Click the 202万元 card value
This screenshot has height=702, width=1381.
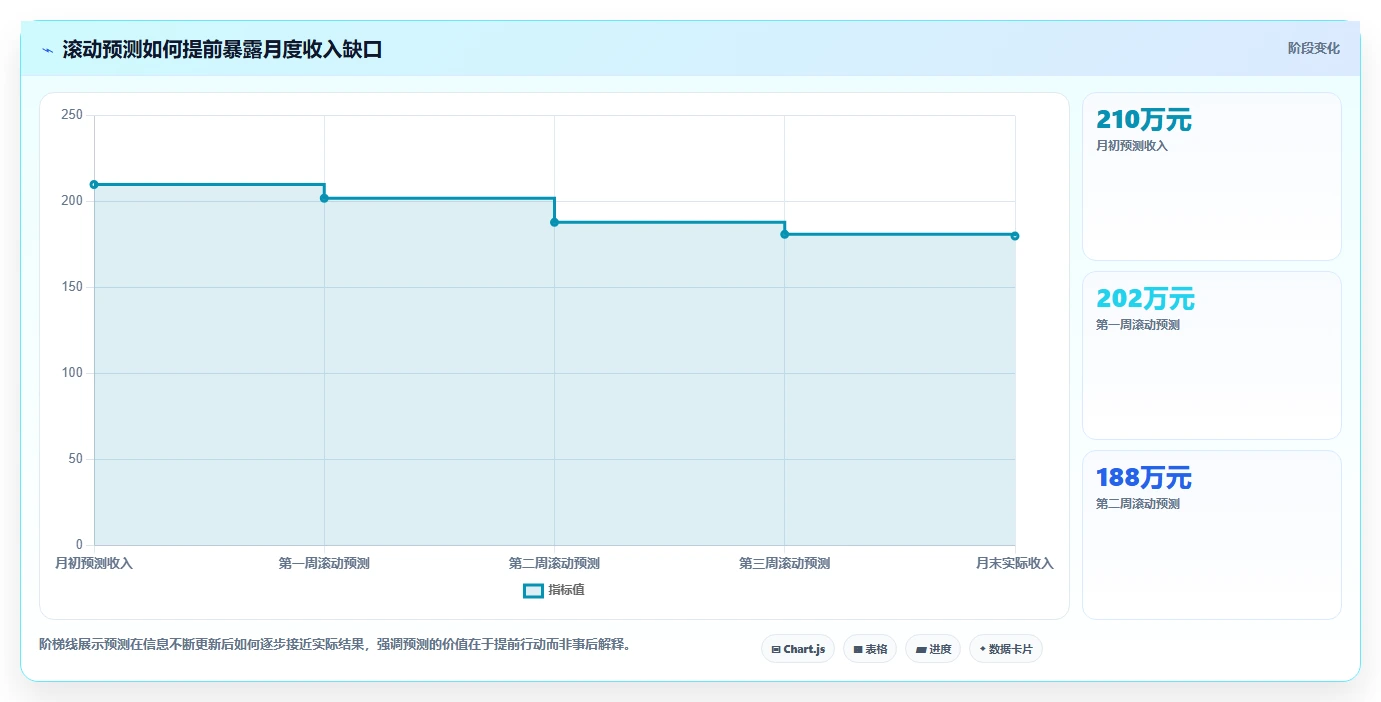tap(1145, 299)
